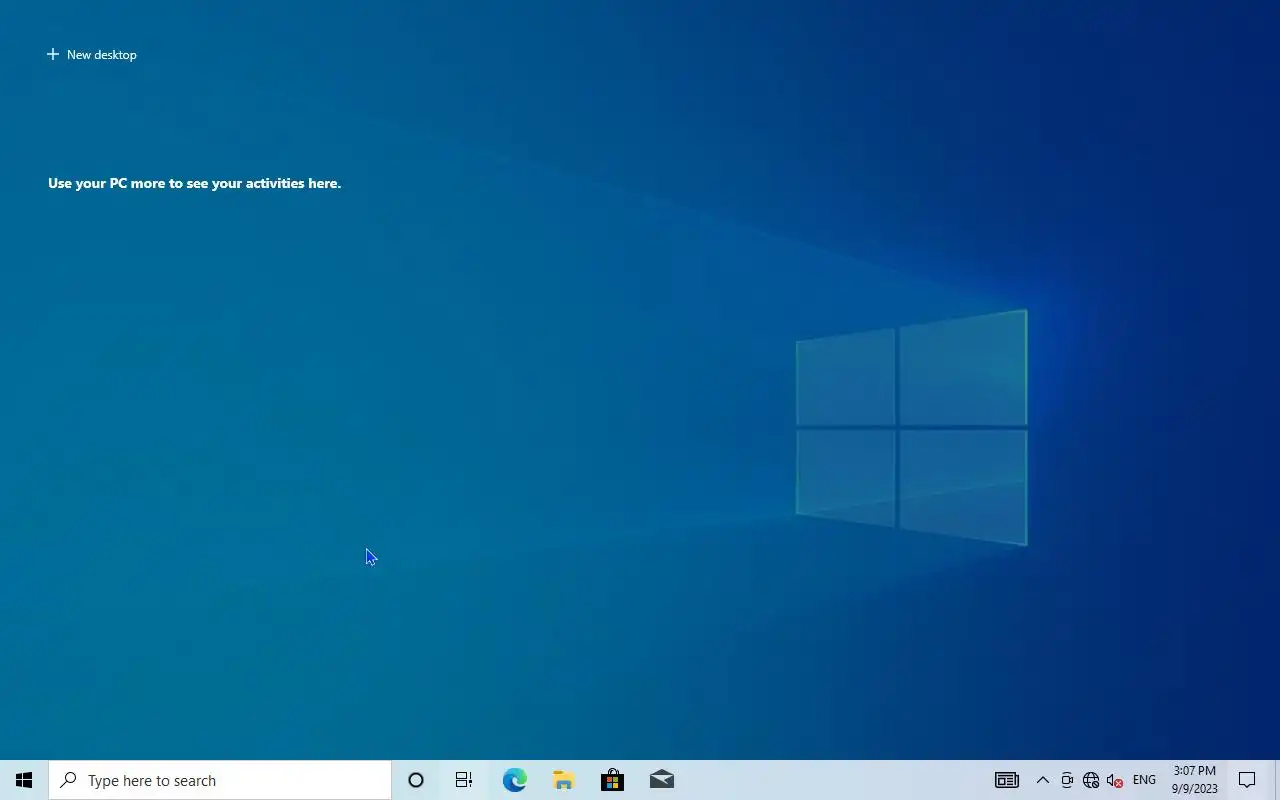Show hidden tray icons chevron

[1042, 780]
